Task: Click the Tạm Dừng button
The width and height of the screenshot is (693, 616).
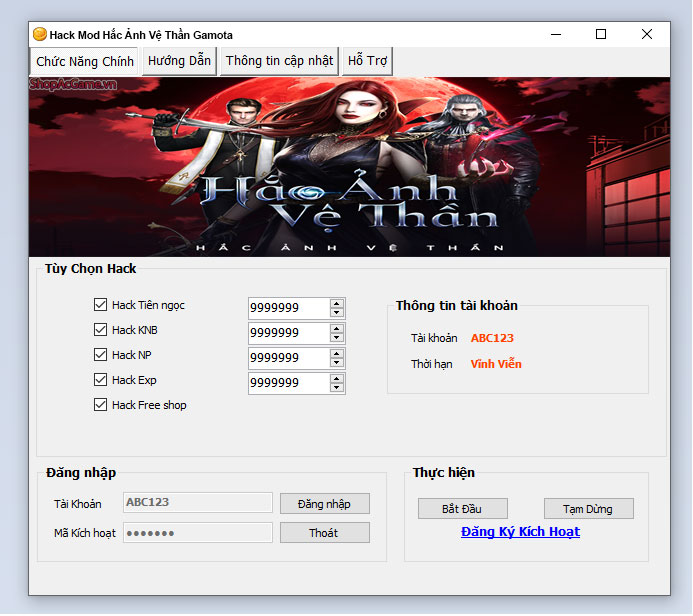Action: (x=589, y=509)
